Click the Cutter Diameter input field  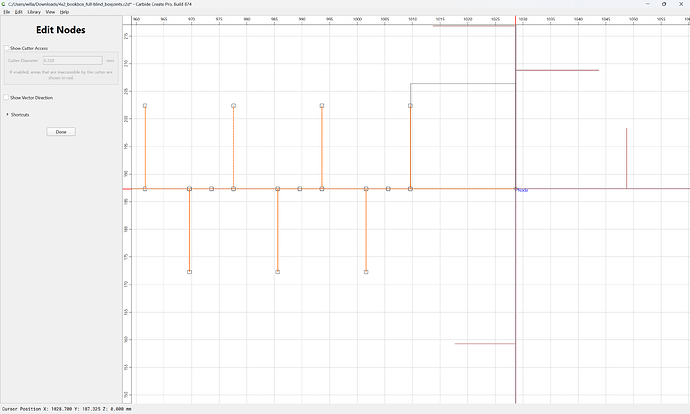coord(73,60)
